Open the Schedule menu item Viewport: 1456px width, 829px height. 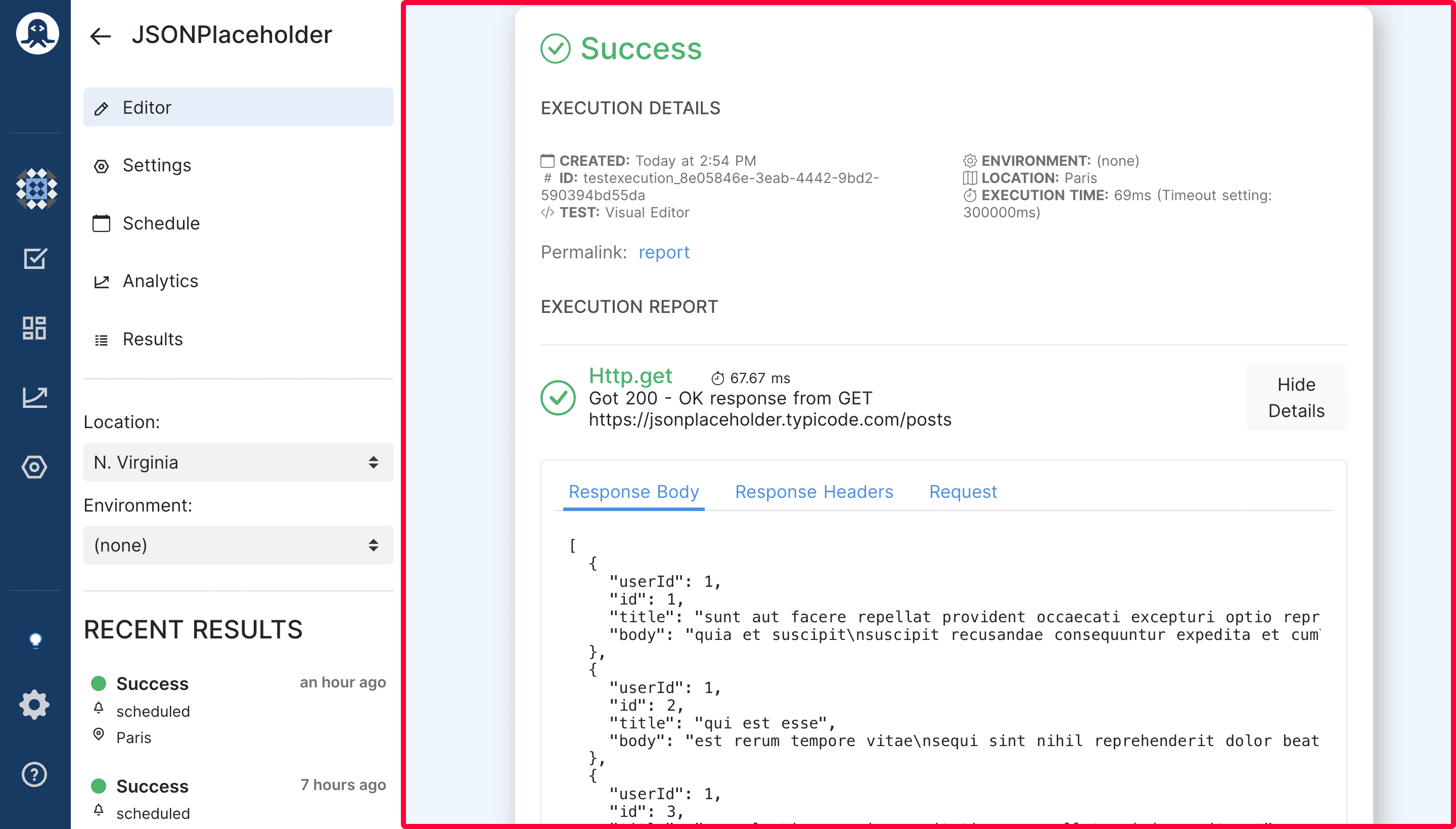click(238, 223)
